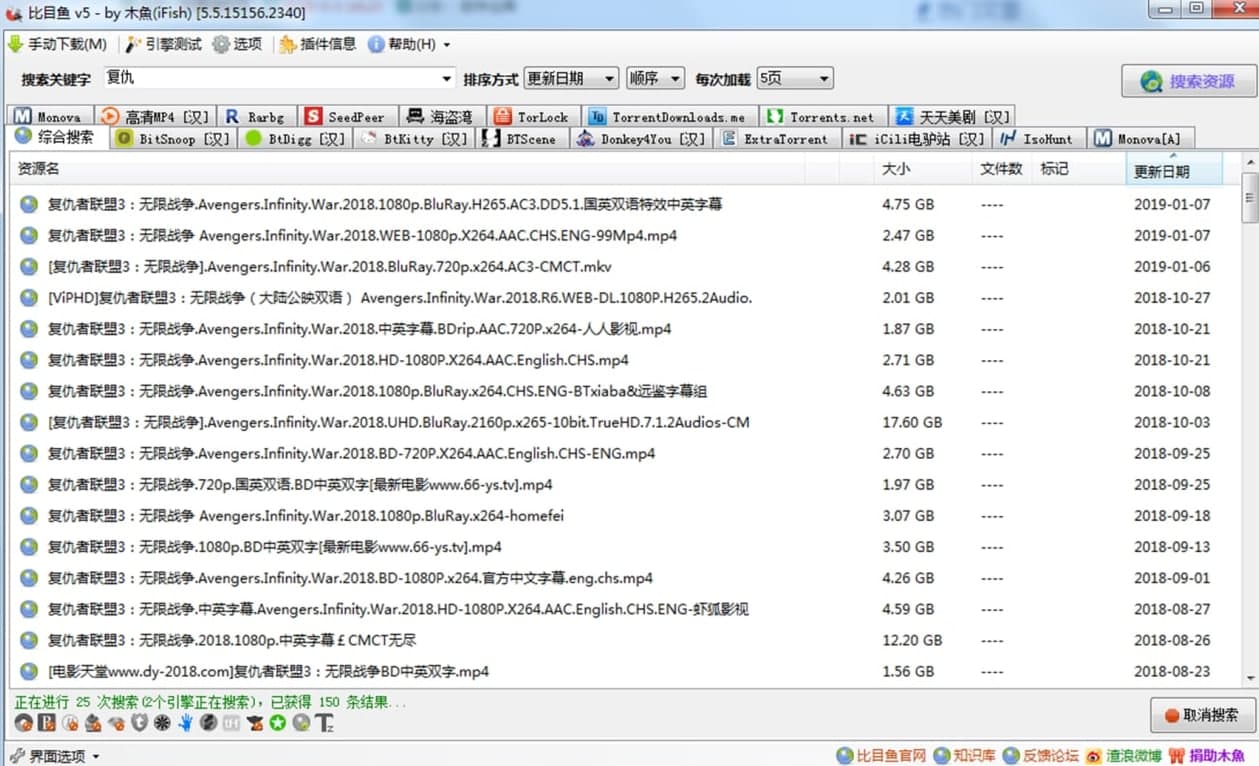Click the 搜索资源 search button
This screenshot has height=766, width=1259.
pyautogui.click(x=1189, y=82)
